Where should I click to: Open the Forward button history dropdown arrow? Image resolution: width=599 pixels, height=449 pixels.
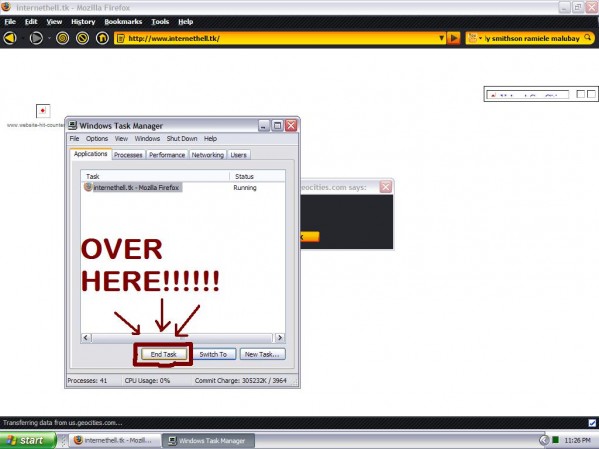click(x=49, y=38)
